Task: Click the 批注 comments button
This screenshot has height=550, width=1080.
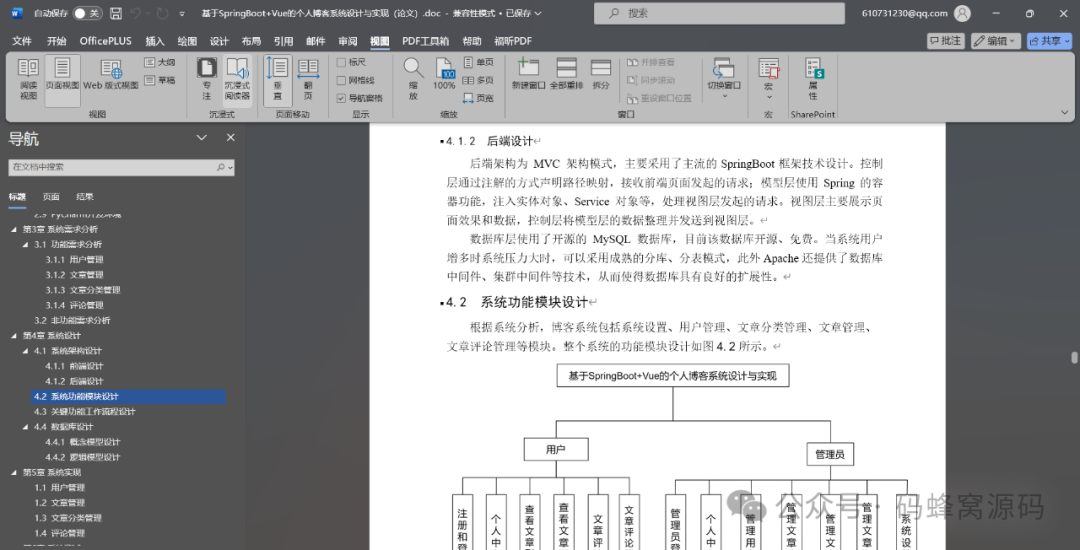Action: (x=946, y=41)
